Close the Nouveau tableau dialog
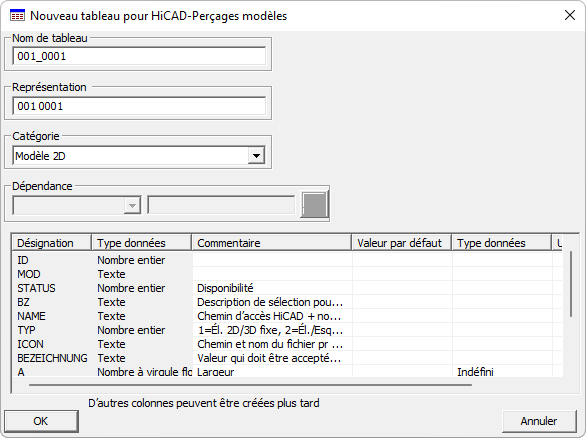The image size is (586, 438). tap(570, 15)
